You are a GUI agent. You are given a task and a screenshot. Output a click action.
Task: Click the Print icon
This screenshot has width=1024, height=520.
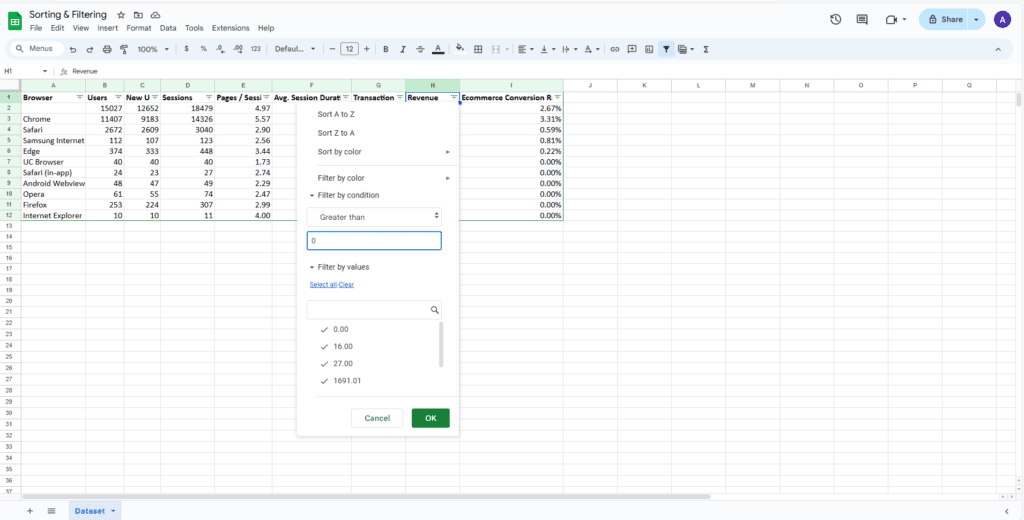107,49
